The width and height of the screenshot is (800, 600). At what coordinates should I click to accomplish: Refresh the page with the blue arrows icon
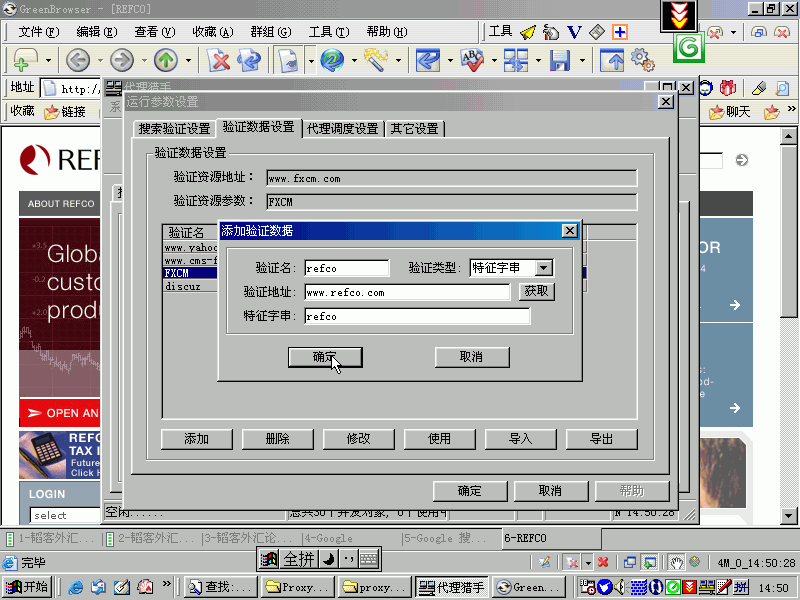coord(249,60)
